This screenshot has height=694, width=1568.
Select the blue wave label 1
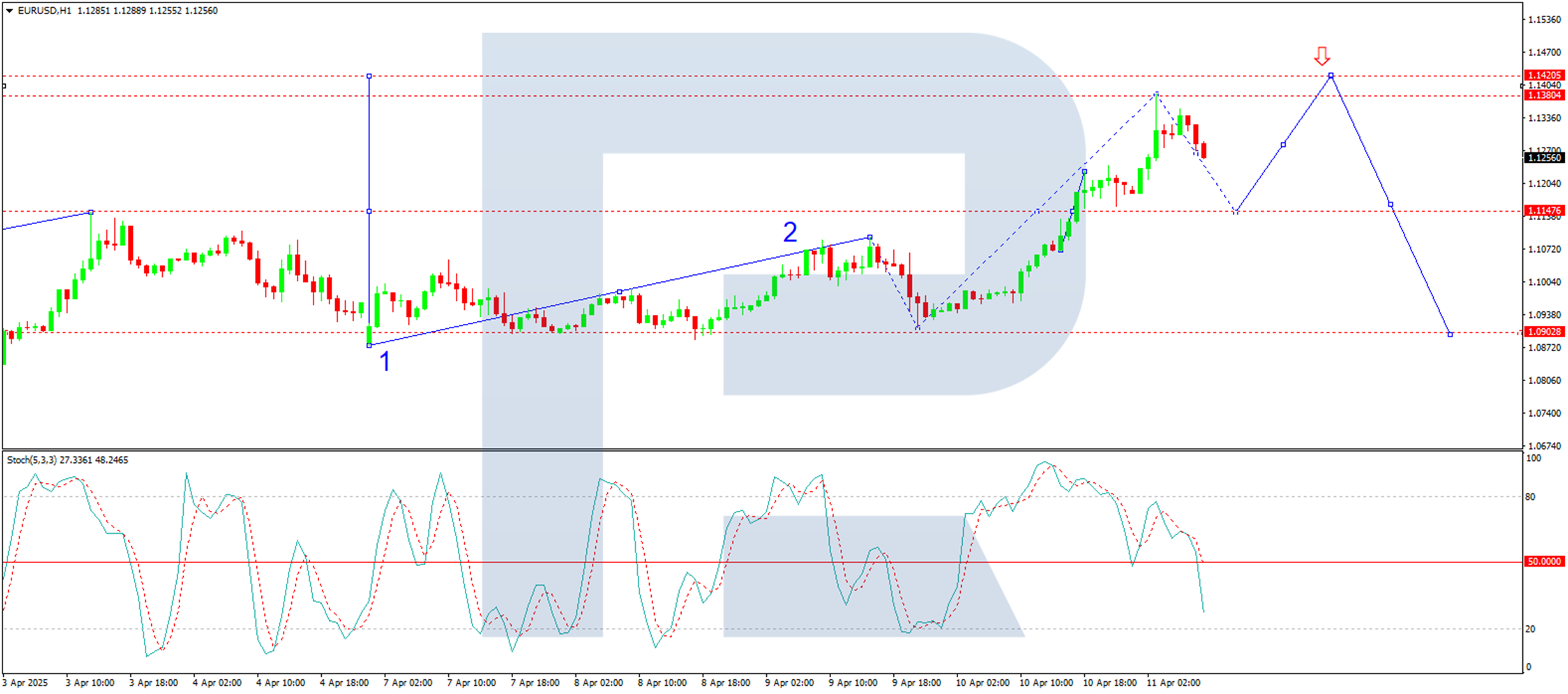pos(385,361)
